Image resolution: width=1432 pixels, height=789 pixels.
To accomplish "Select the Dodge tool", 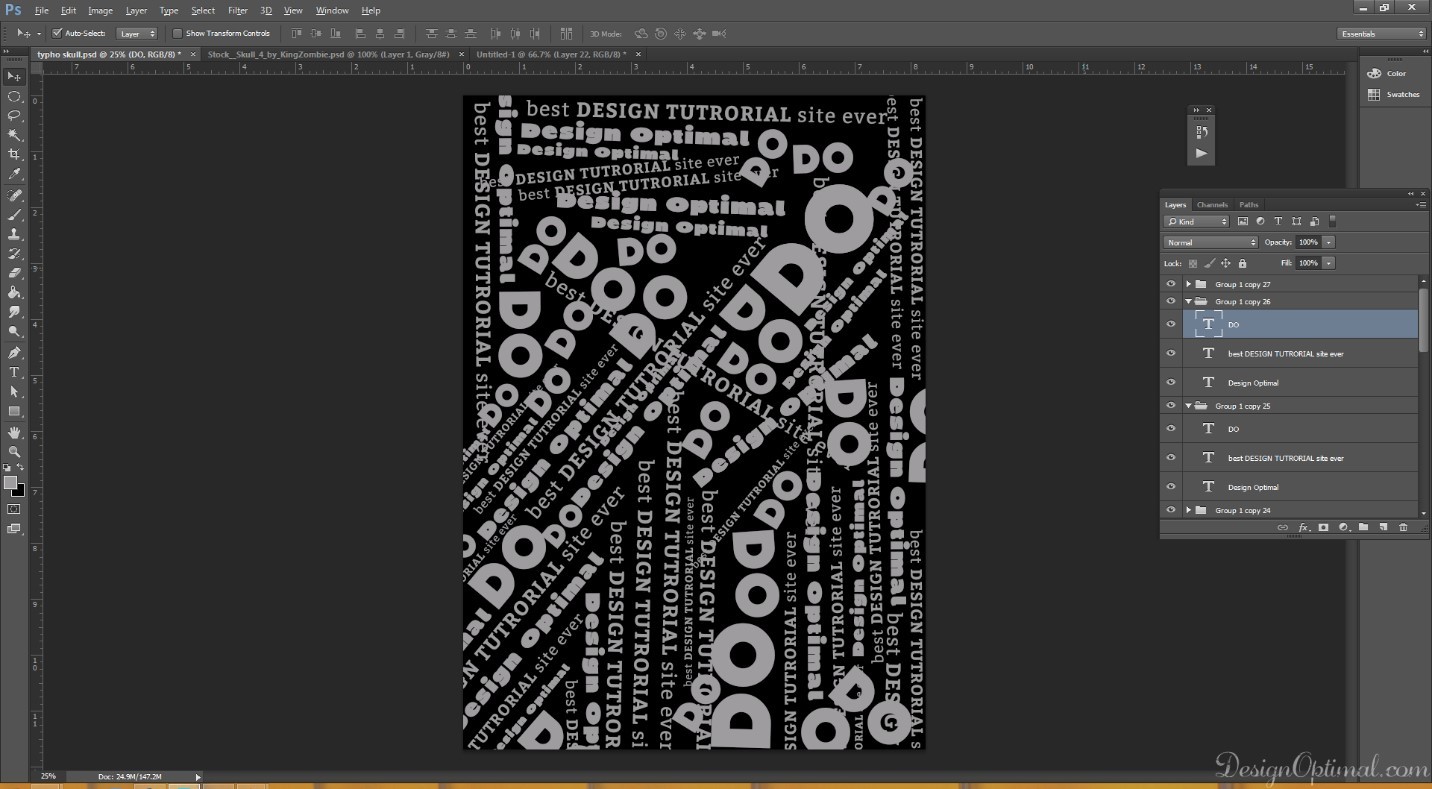I will tap(14, 331).
